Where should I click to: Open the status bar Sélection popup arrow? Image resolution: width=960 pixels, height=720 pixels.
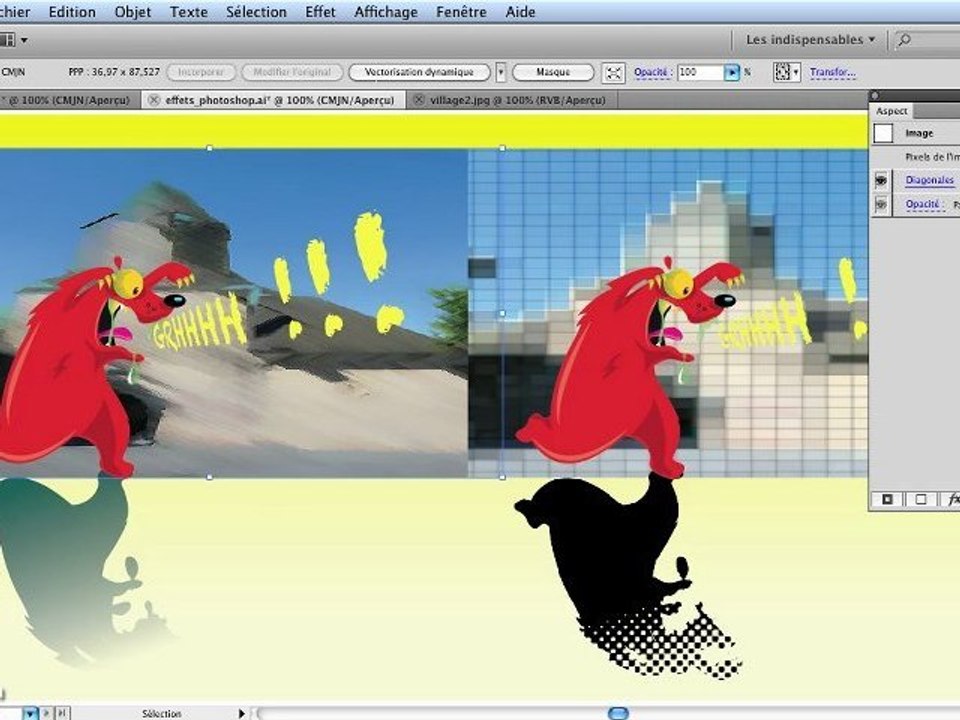click(241, 713)
